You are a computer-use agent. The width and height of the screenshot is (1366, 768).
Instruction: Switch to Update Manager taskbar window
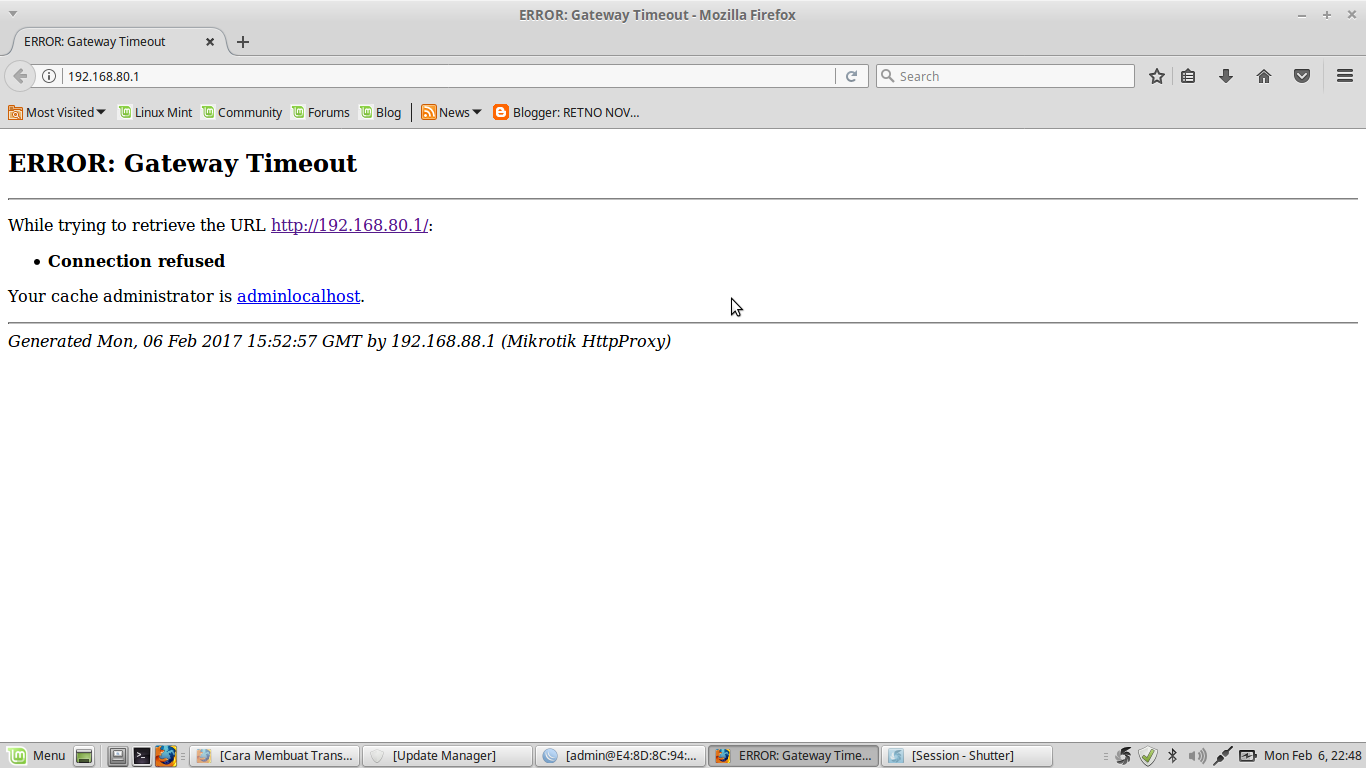(x=447, y=756)
